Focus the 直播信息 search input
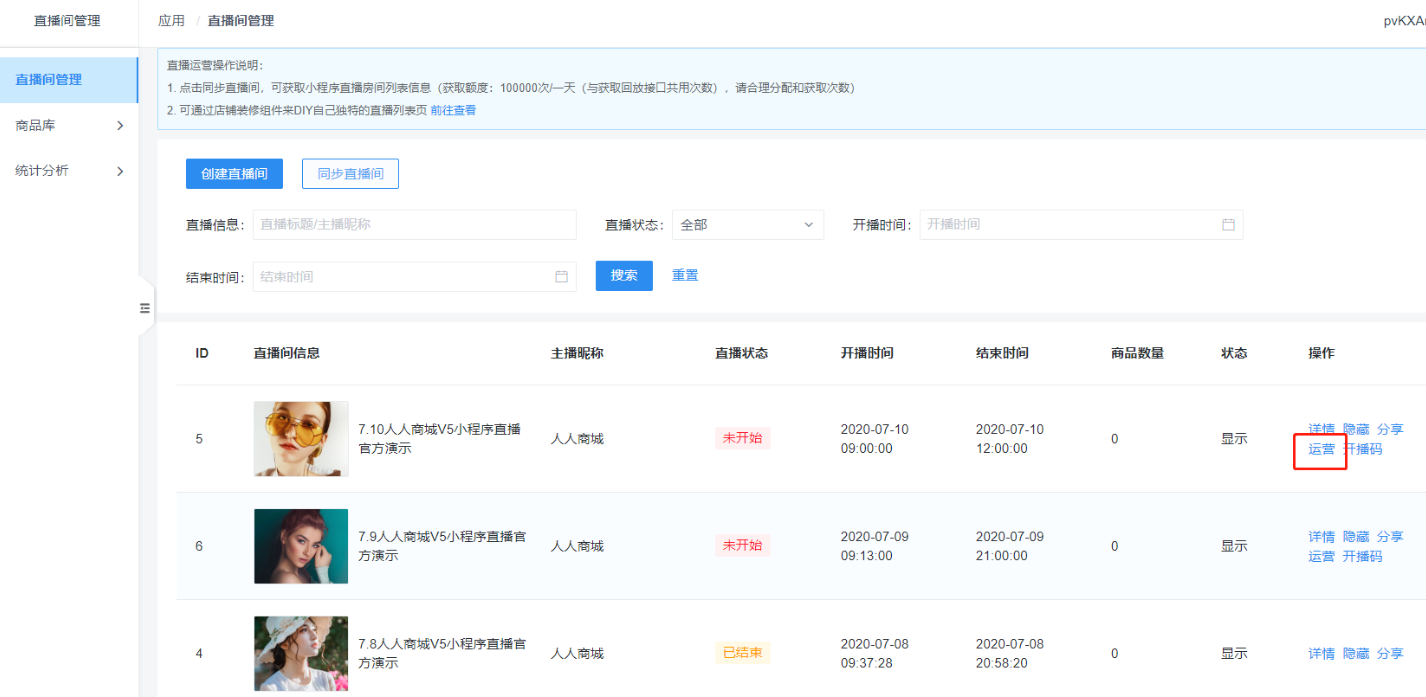Viewport: 1426px width, 697px height. point(415,225)
